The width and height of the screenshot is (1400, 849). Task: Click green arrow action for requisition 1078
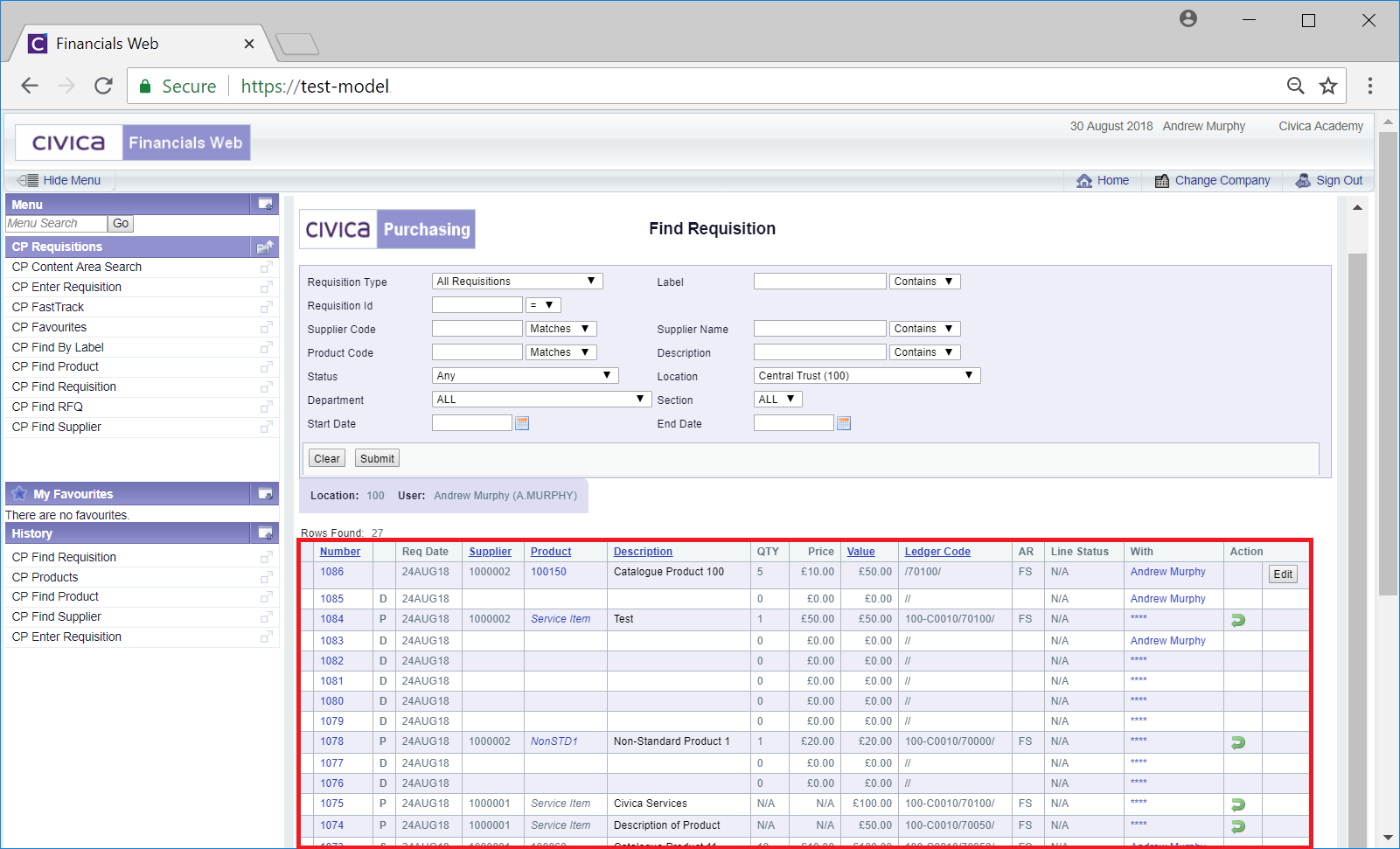pos(1238,742)
